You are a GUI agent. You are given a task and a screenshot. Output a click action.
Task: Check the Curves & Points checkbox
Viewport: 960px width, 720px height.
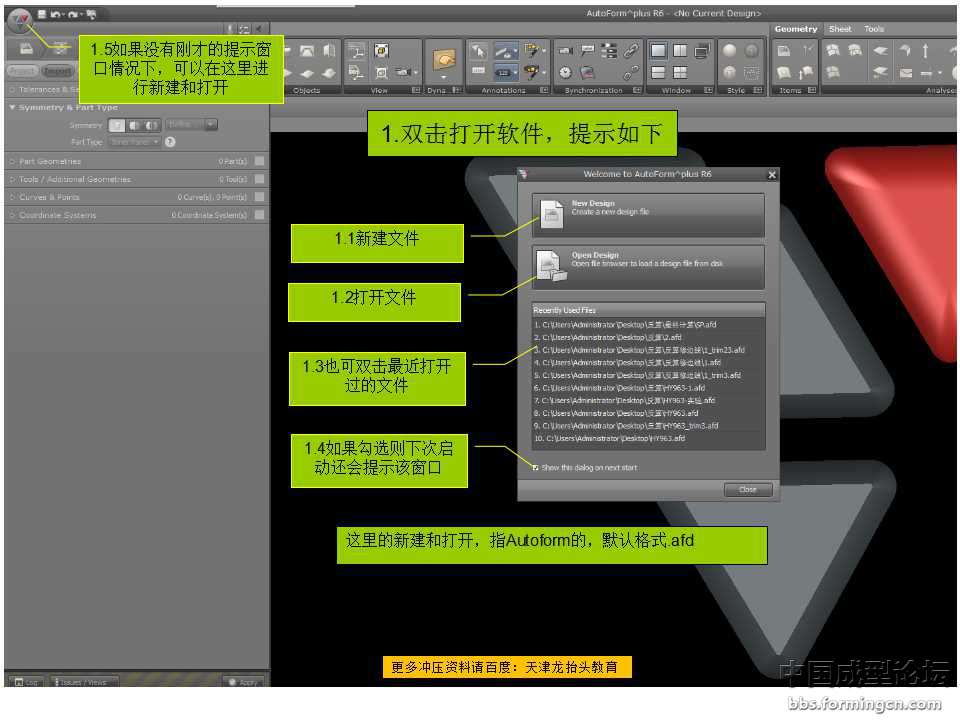[x=259, y=197]
